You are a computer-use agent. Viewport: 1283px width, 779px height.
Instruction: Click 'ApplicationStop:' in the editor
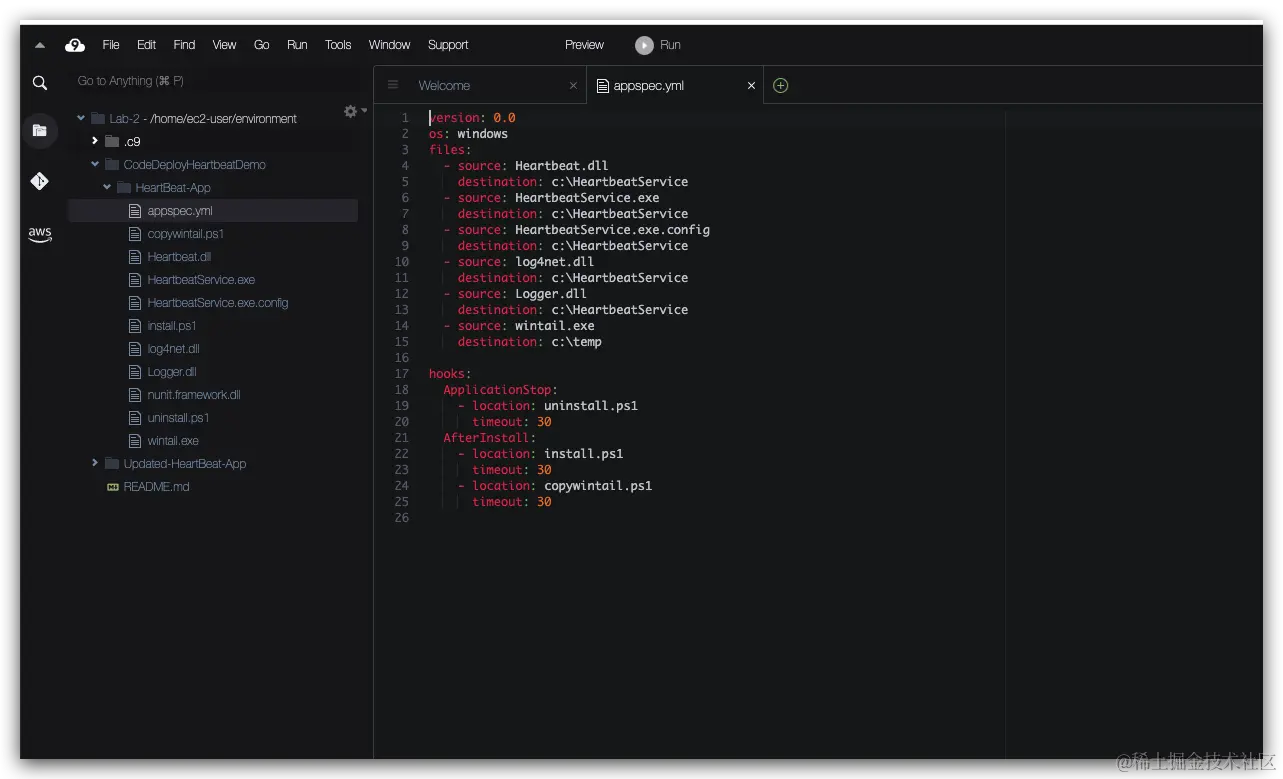[501, 390]
